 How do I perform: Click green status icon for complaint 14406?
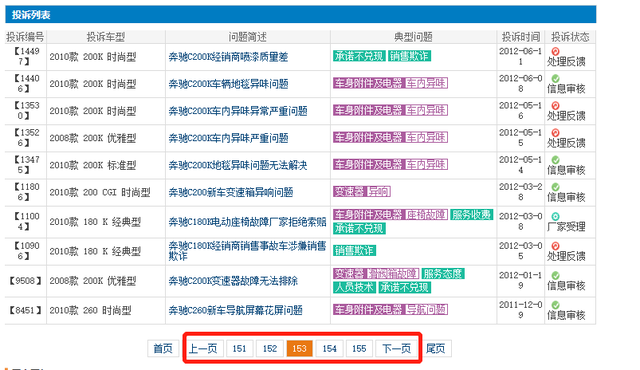pos(555,78)
